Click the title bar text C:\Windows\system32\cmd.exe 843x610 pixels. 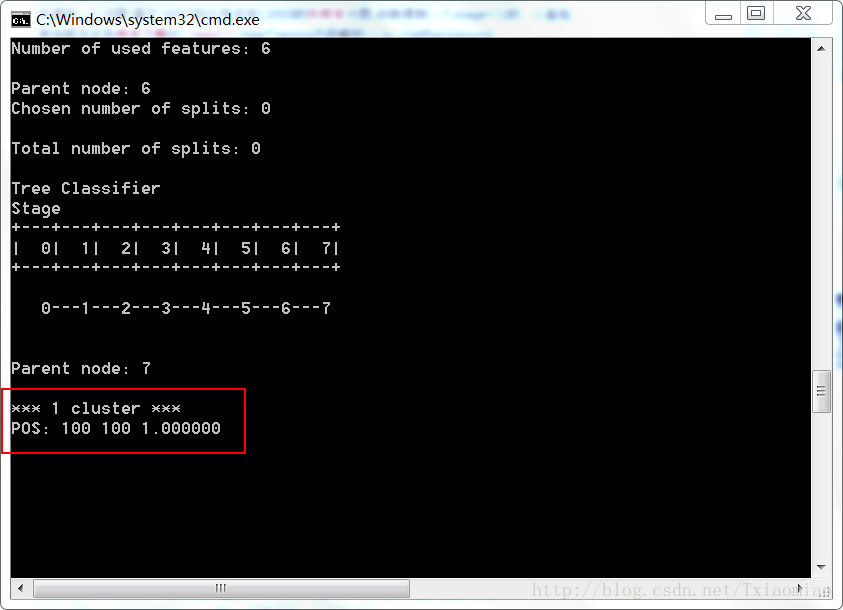click(148, 20)
